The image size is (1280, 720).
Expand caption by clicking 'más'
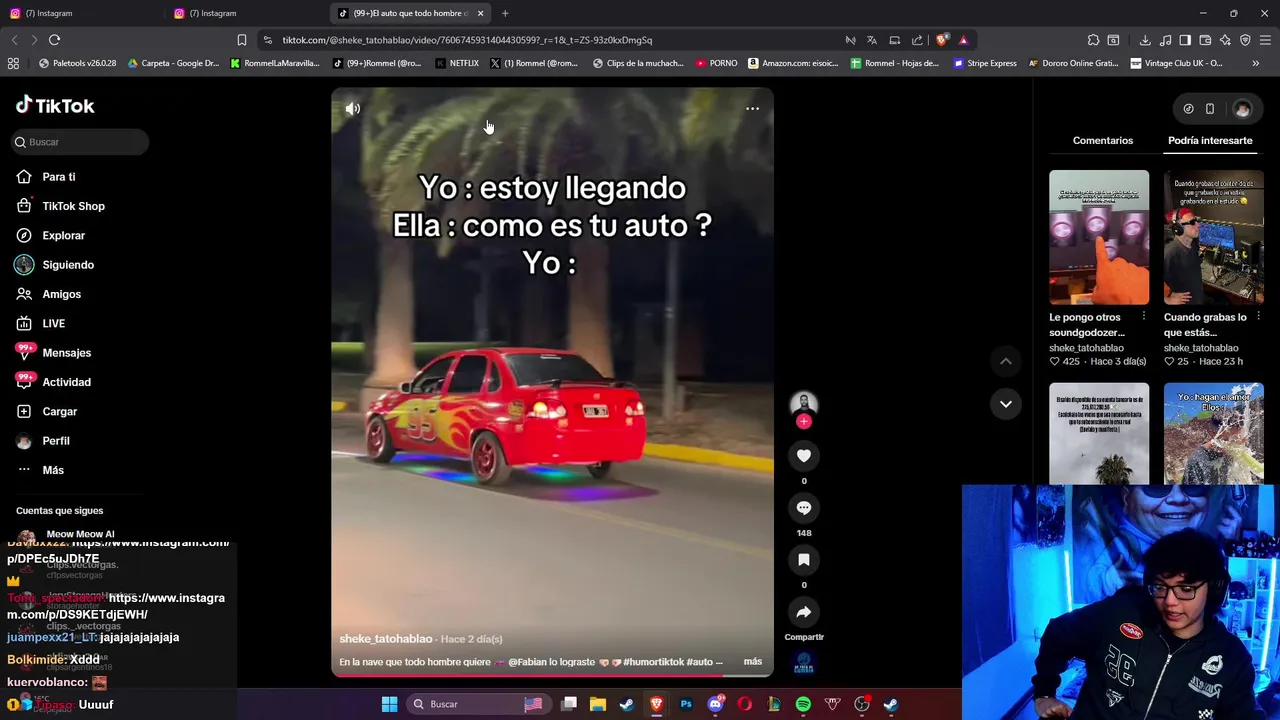click(753, 662)
